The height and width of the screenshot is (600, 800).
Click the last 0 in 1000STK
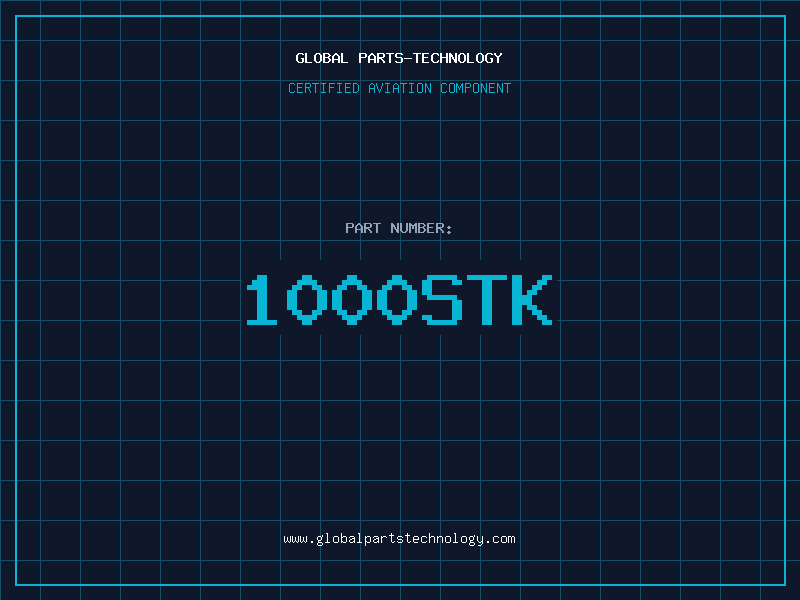click(397, 300)
